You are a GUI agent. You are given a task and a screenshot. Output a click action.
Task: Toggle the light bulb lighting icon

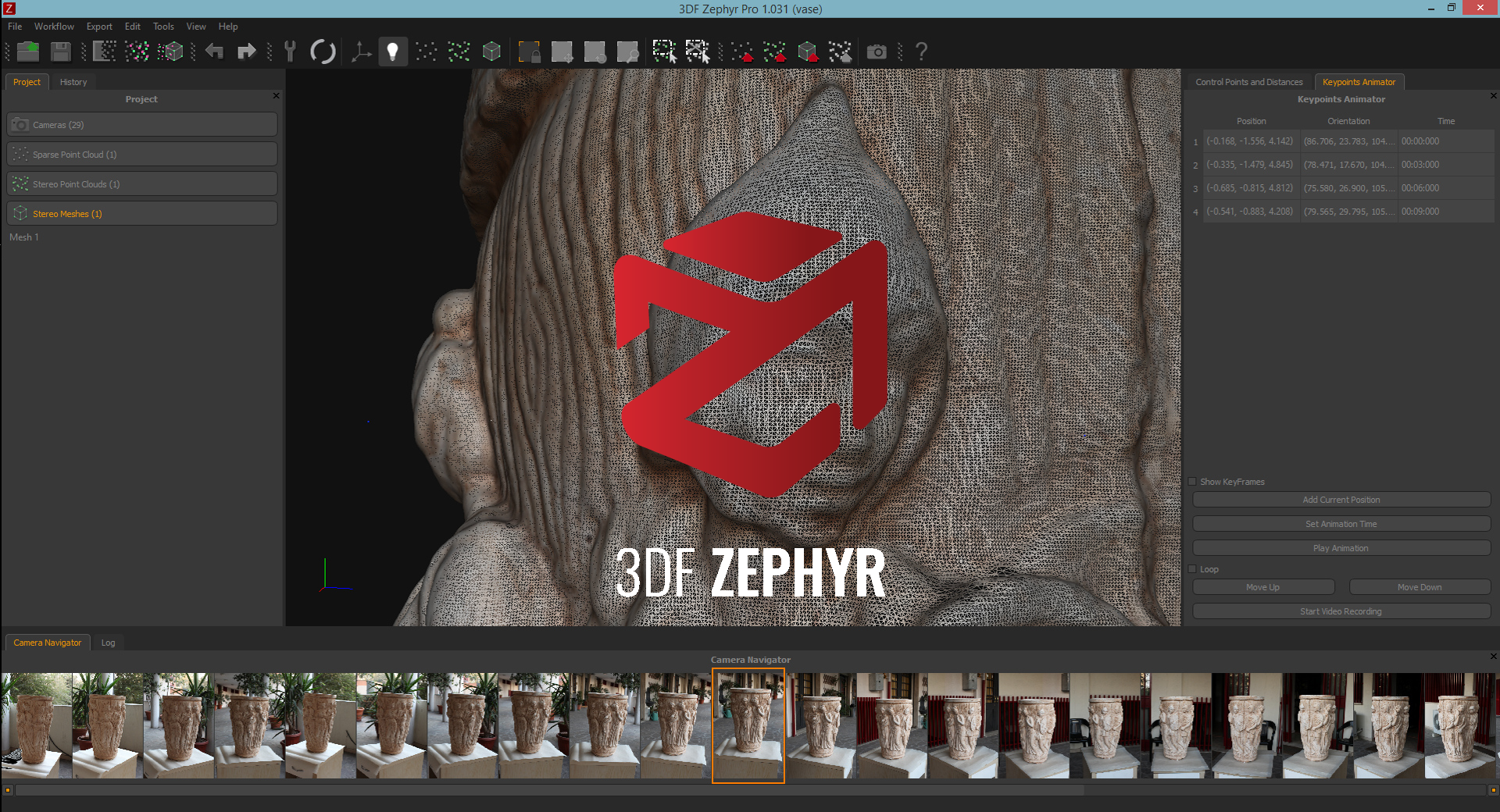393,52
